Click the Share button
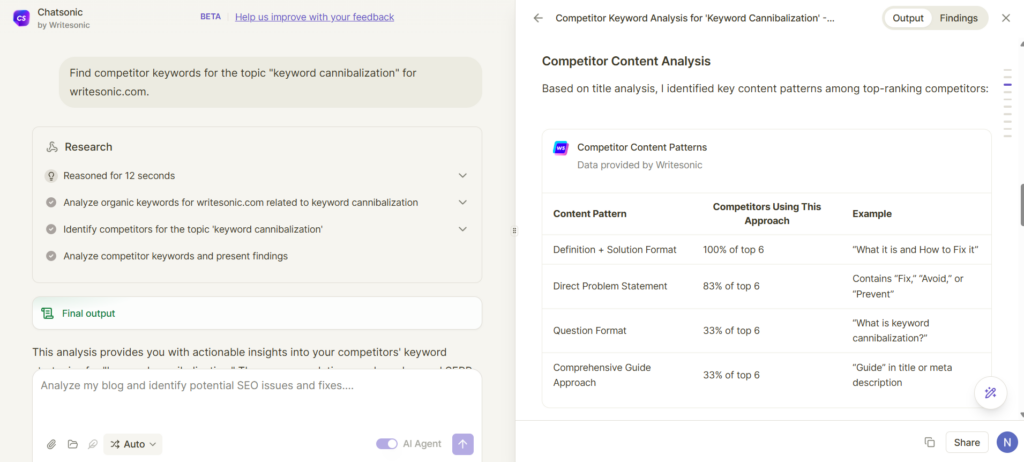This screenshot has height=462, width=1024. pos(967,442)
